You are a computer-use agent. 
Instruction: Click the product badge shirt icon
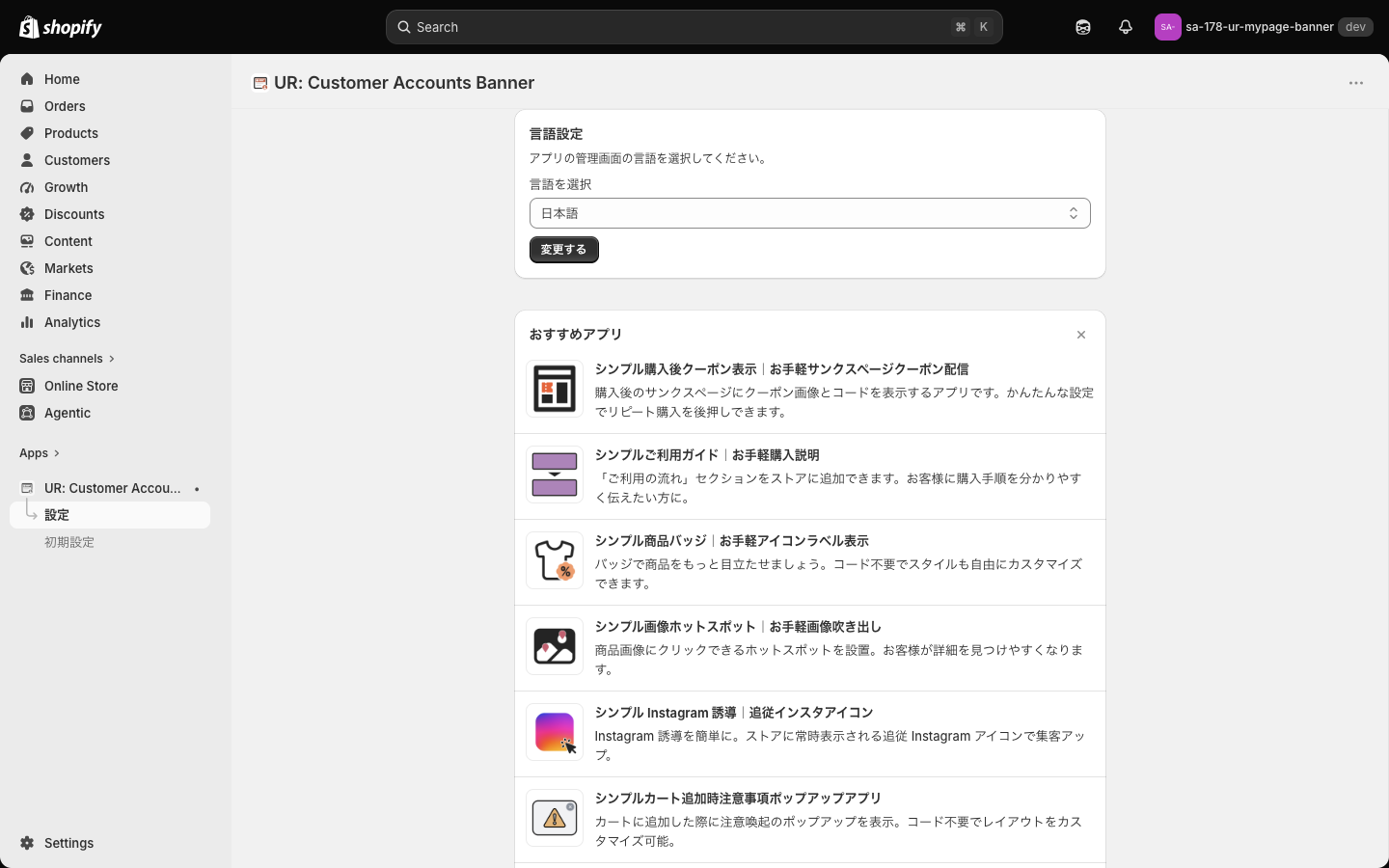(555, 560)
